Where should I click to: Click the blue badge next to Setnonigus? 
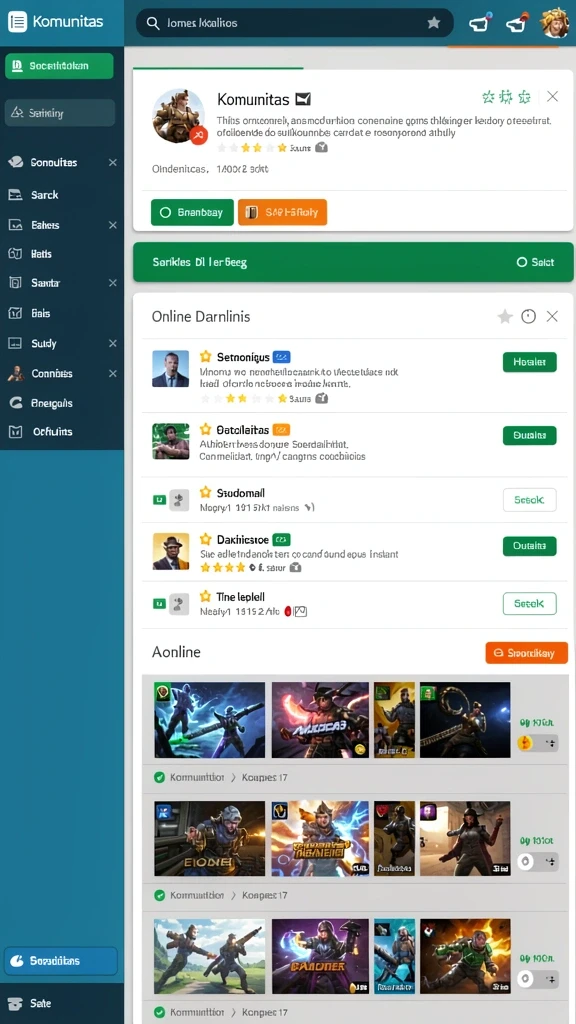pos(281,357)
